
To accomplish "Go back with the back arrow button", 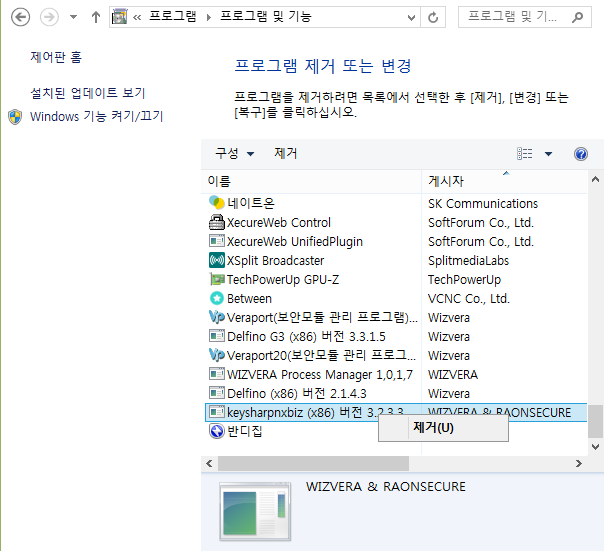I will click(x=20, y=17).
